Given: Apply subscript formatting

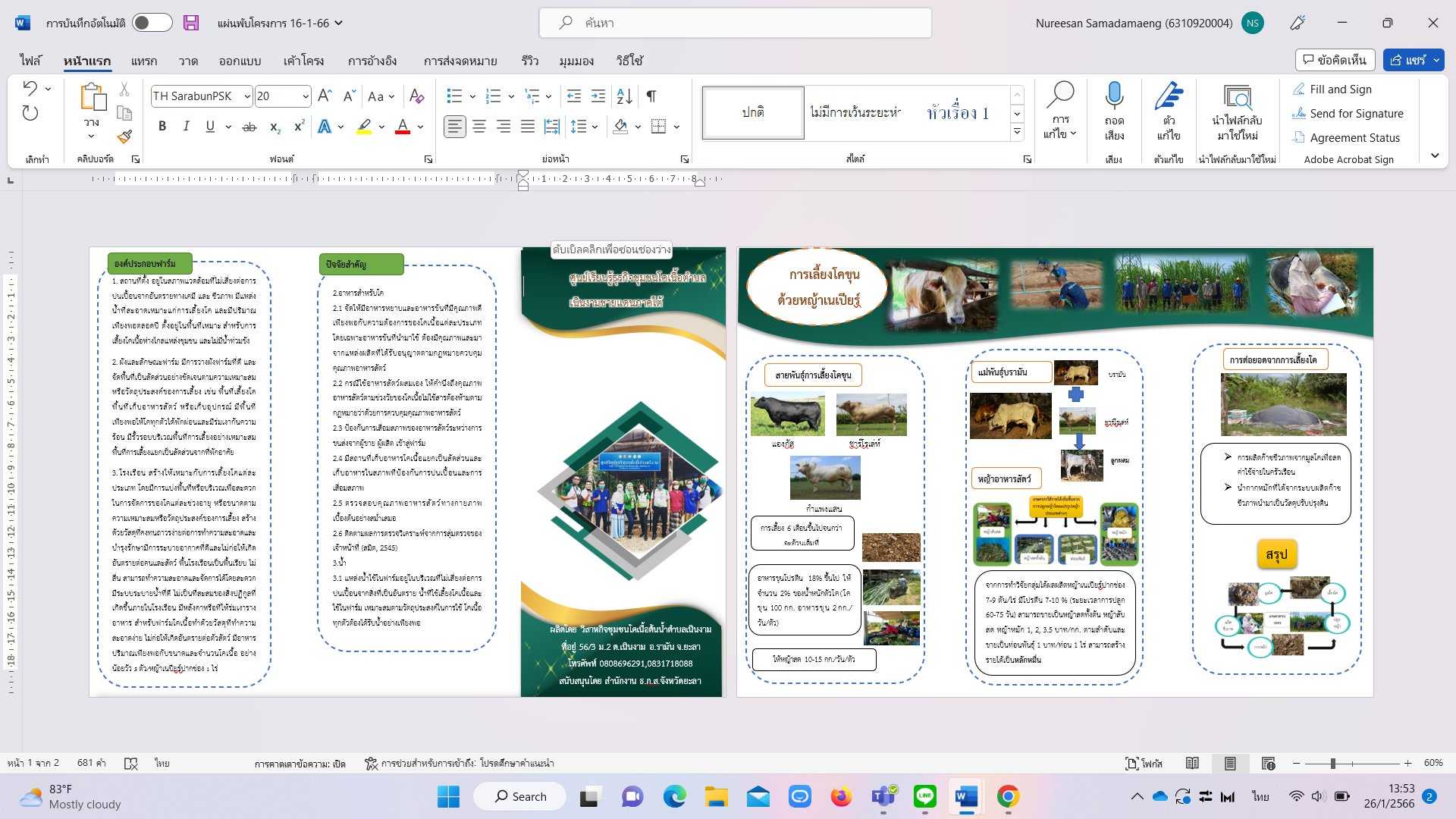Looking at the screenshot, I should tap(275, 127).
